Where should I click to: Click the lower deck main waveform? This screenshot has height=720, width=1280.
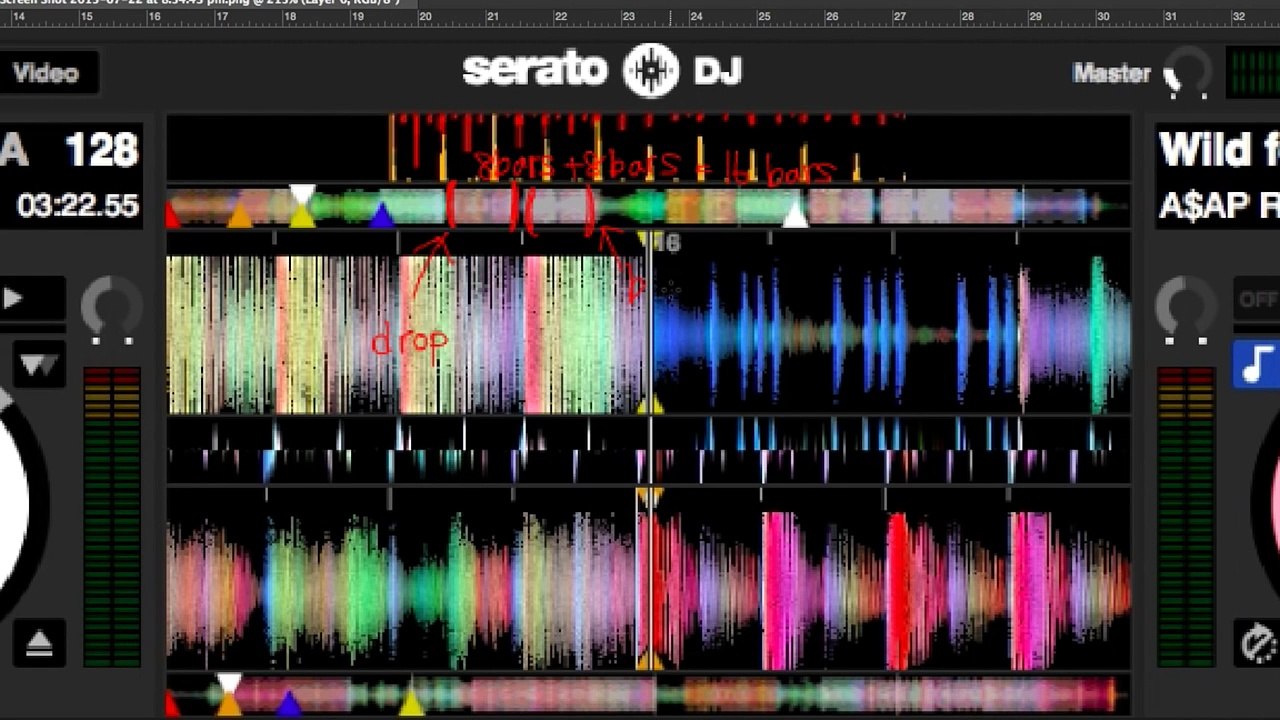(x=648, y=590)
